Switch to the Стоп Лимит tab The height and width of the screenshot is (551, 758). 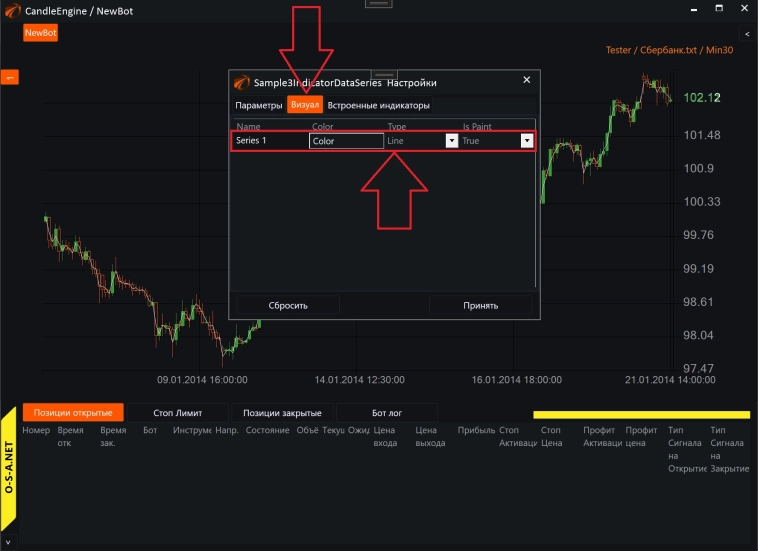coord(177,413)
